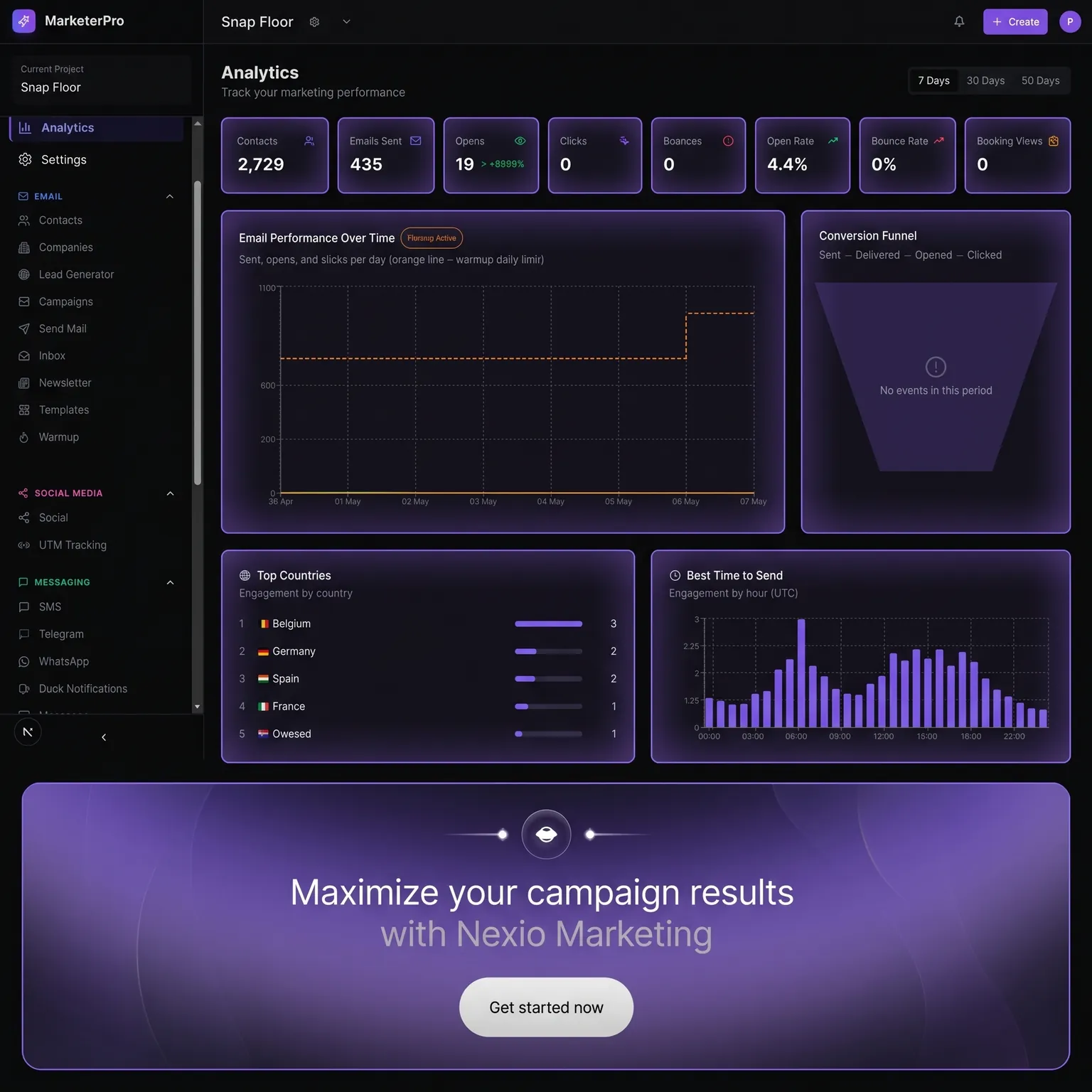Open Companies page link
The image size is (1092, 1092).
[x=66, y=247]
